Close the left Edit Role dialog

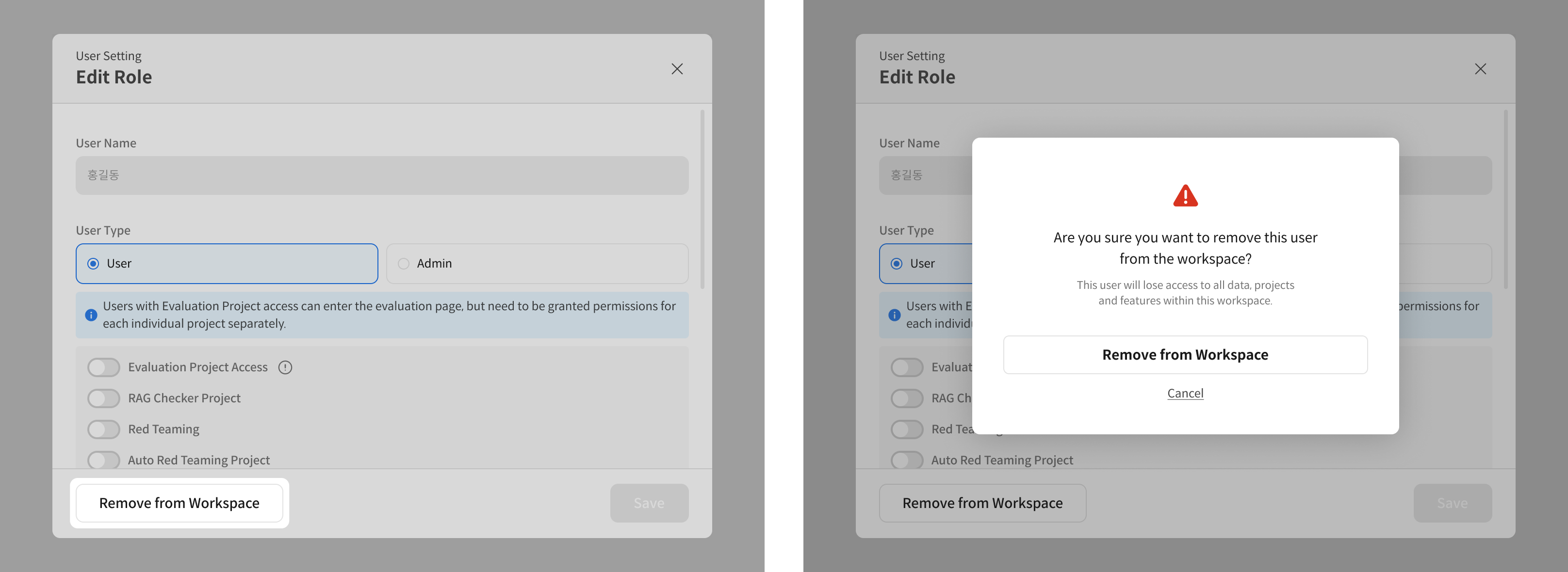click(676, 69)
